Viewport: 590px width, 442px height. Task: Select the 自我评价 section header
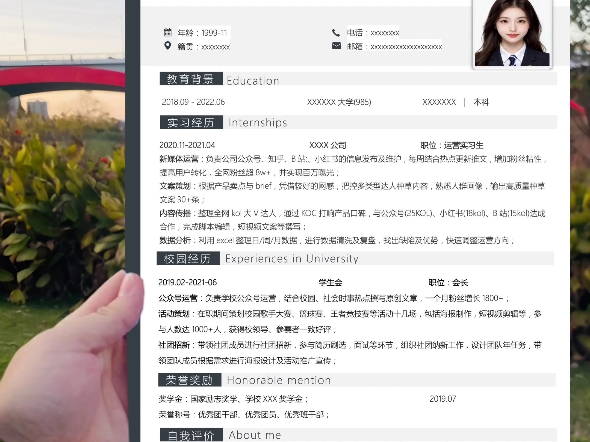(x=191, y=435)
